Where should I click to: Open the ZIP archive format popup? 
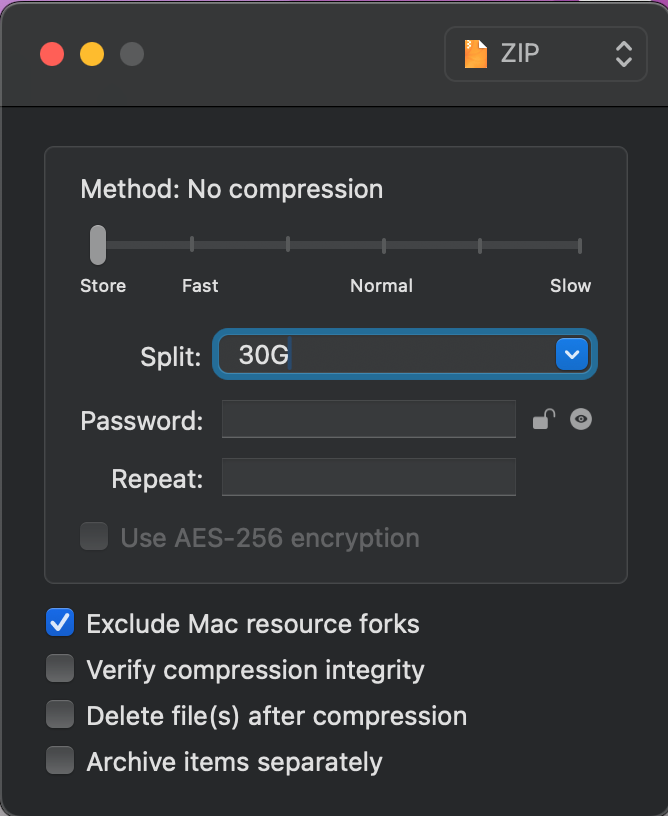pyautogui.click(x=546, y=54)
